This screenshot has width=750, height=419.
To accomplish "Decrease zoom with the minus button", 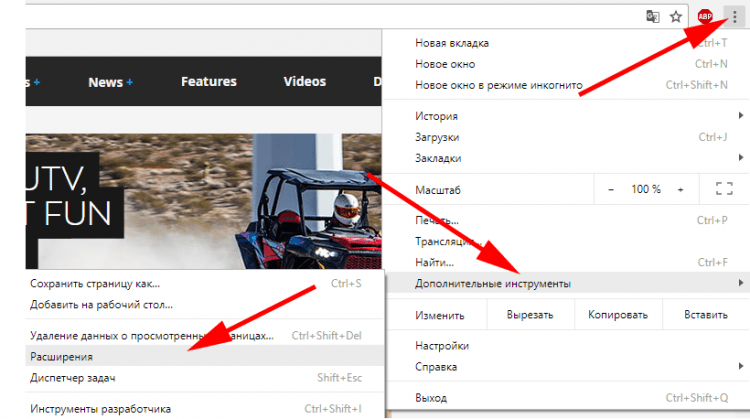I will (610, 188).
